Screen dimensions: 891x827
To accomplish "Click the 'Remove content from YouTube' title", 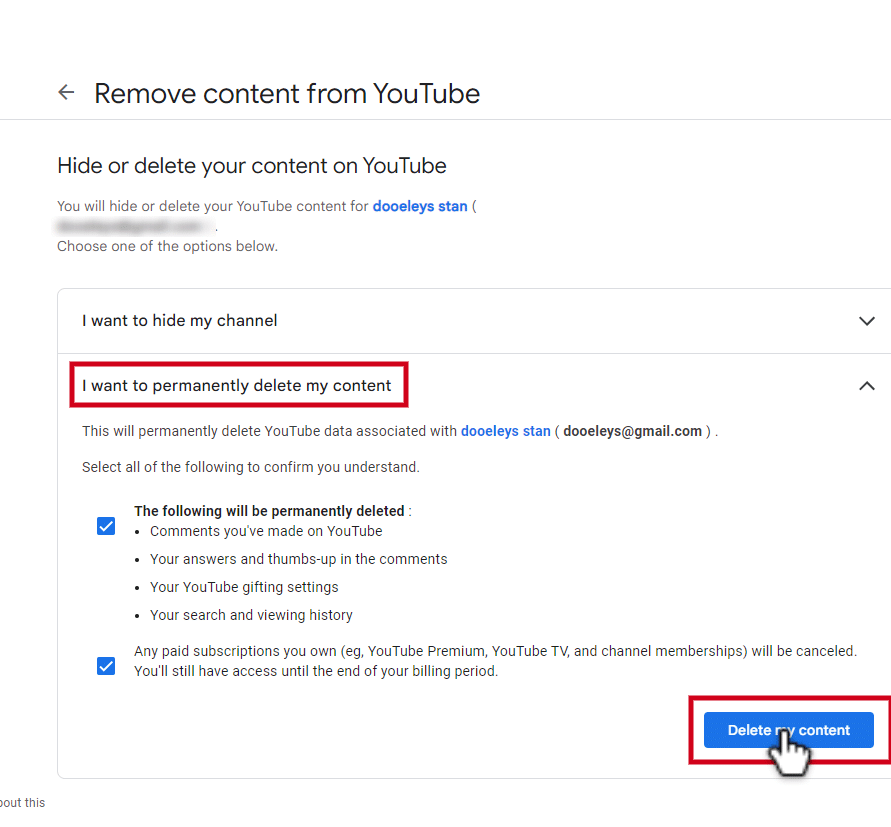I will (x=287, y=94).
